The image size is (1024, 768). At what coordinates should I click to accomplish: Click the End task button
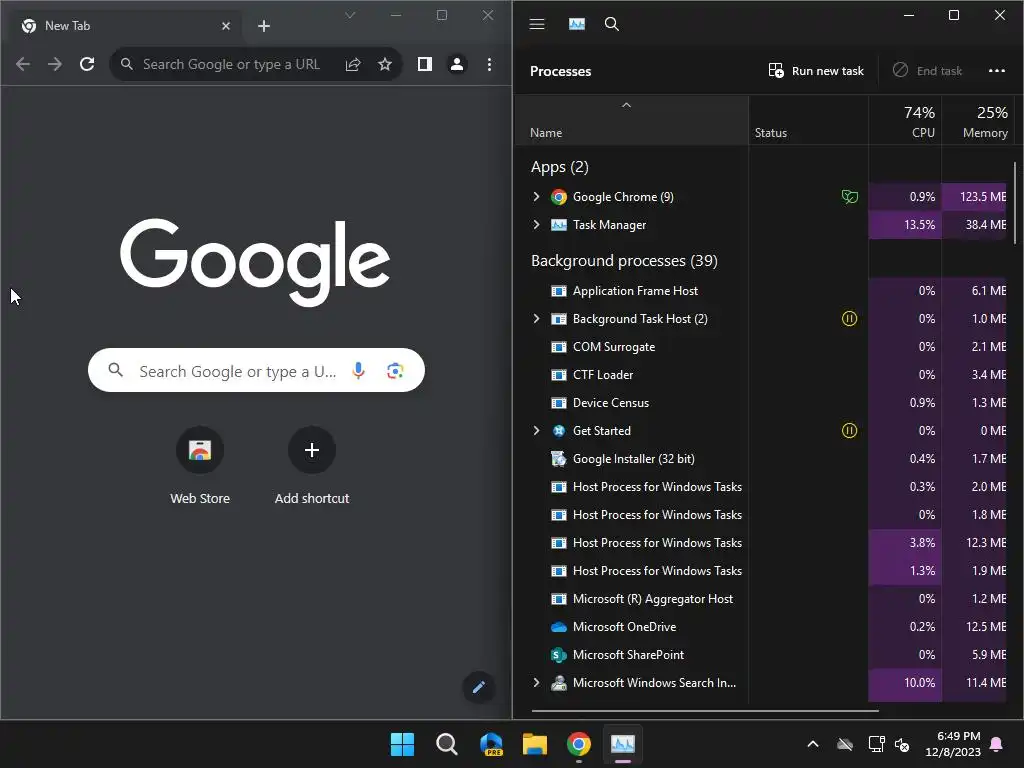(x=927, y=71)
